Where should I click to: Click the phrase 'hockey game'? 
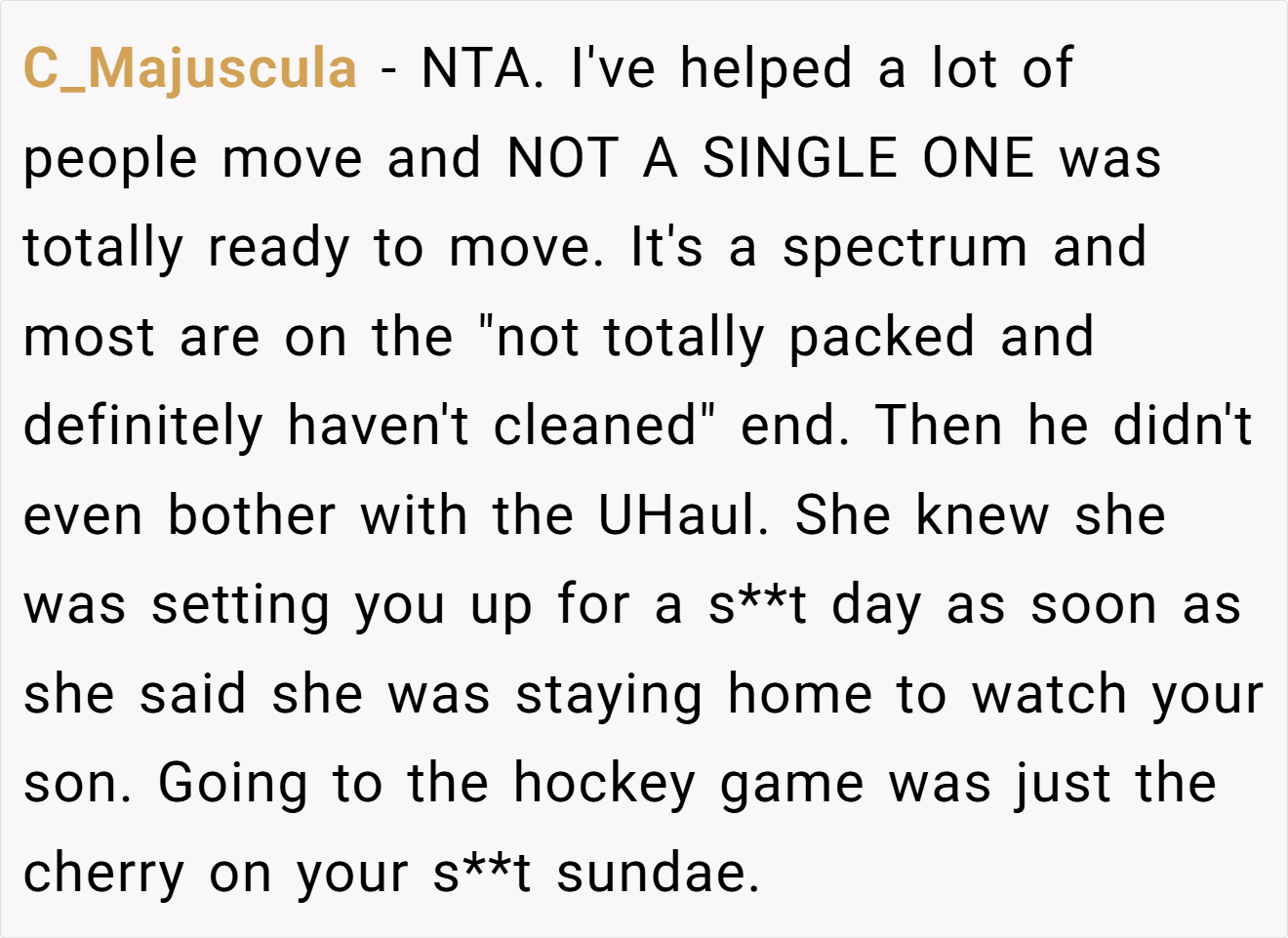pyautogui.click(x=689, y=784)
